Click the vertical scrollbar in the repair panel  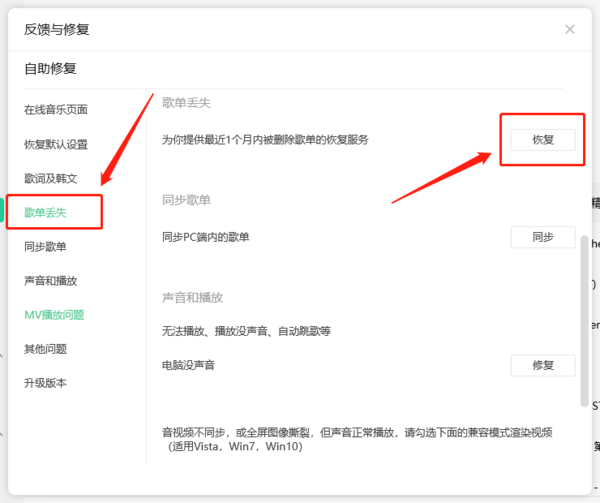click(x=583, y=320)
